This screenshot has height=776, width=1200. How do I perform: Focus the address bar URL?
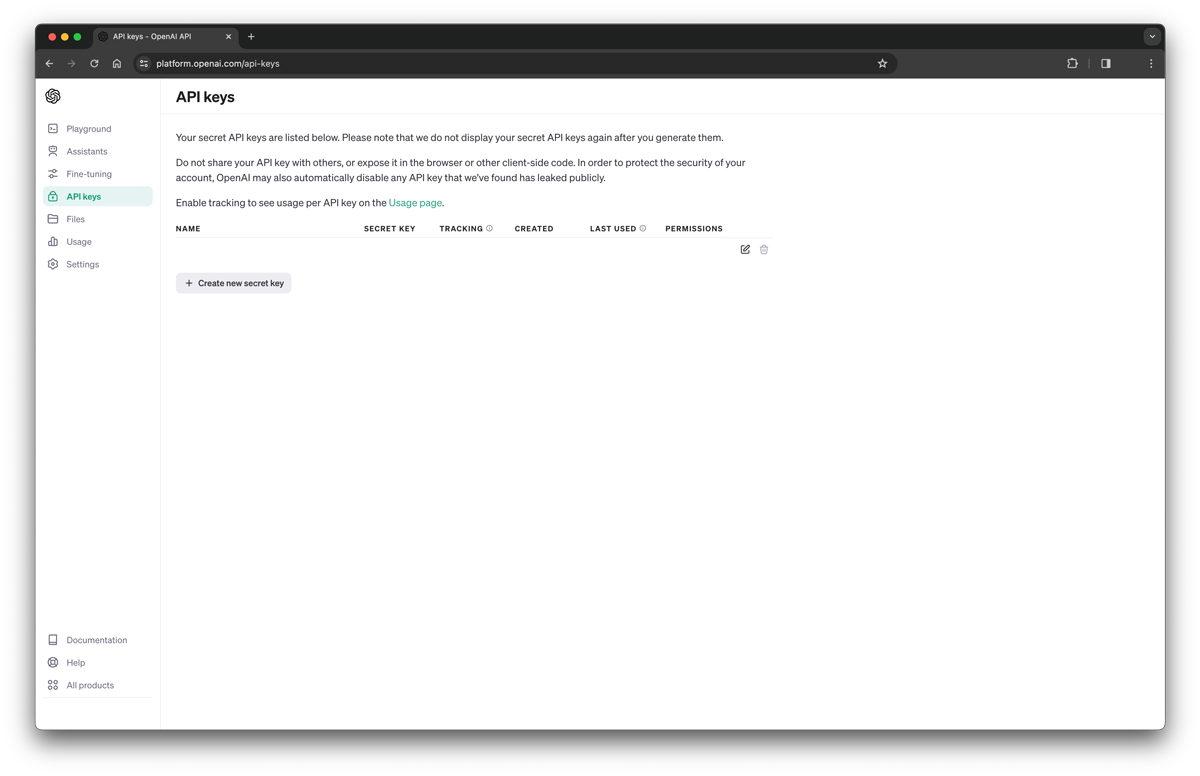click(x=218, y=63)
